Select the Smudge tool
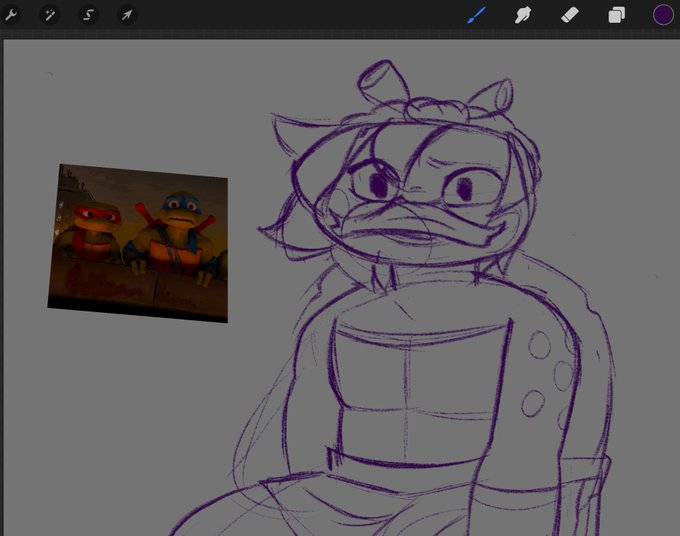The height and width of the screenshot is (536, 680). [x=523, y=15]
